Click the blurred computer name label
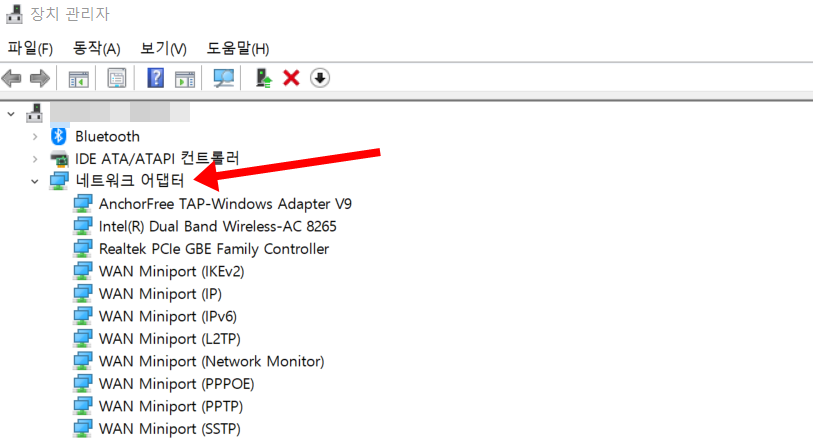Image resolution: width=813 pixels, height=443 pixels. tap(120, 112)
